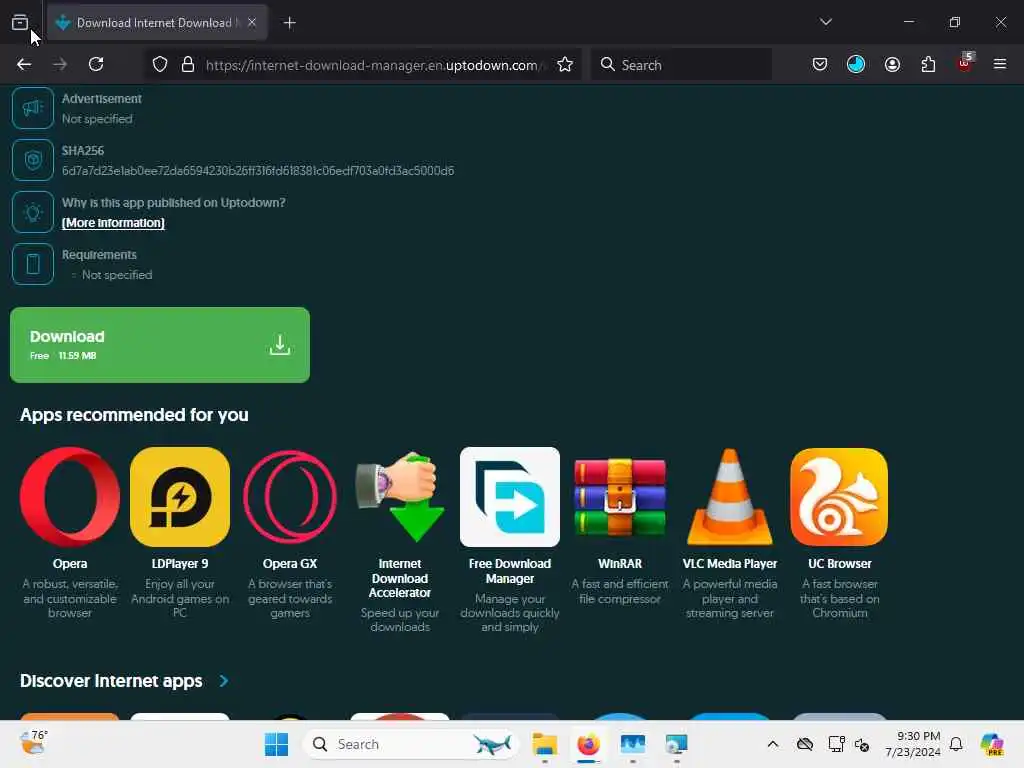Image resolution: width=1024 pixels, height=768 pixels.
Task: Open the LDPlayer 9 app icon
Action: pyautogui.click(x=180, y=497)
